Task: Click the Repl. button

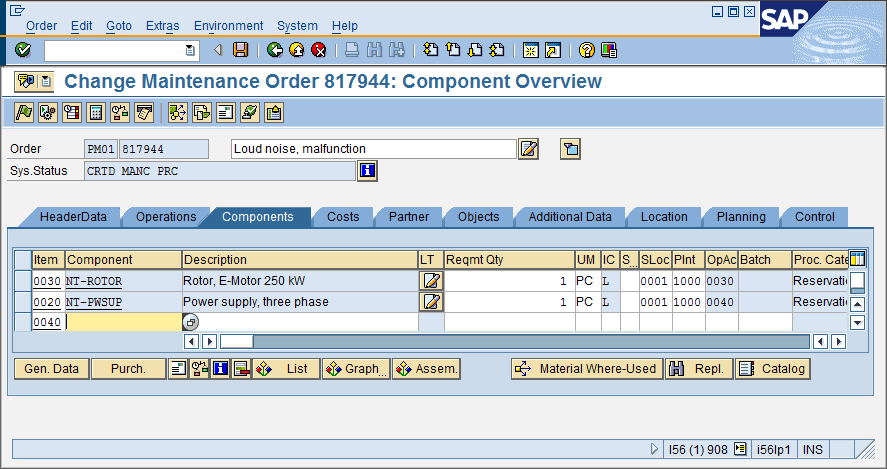Action: click(x=699, y=369)
